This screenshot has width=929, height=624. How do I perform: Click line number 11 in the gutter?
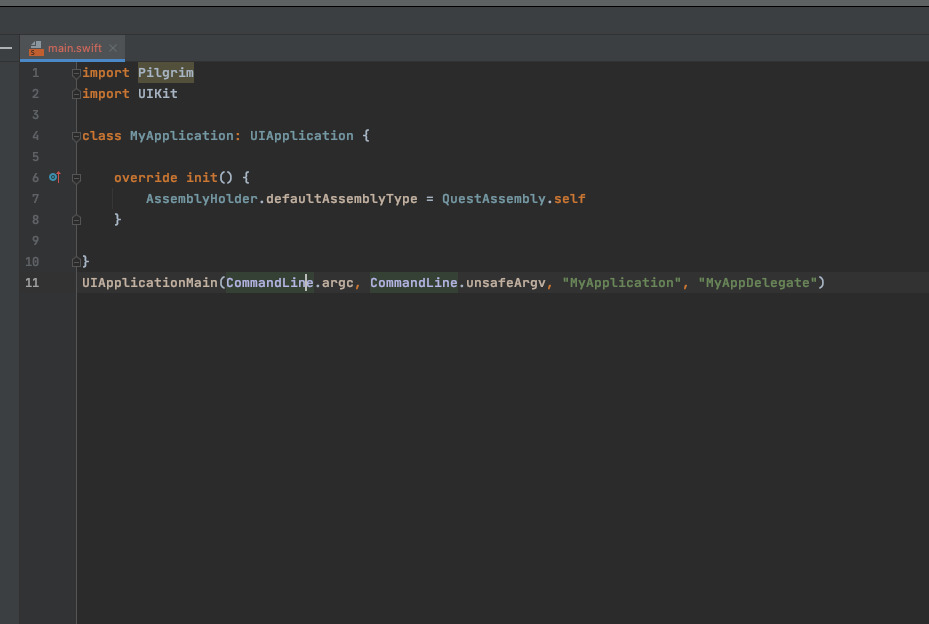coord(32,282)
